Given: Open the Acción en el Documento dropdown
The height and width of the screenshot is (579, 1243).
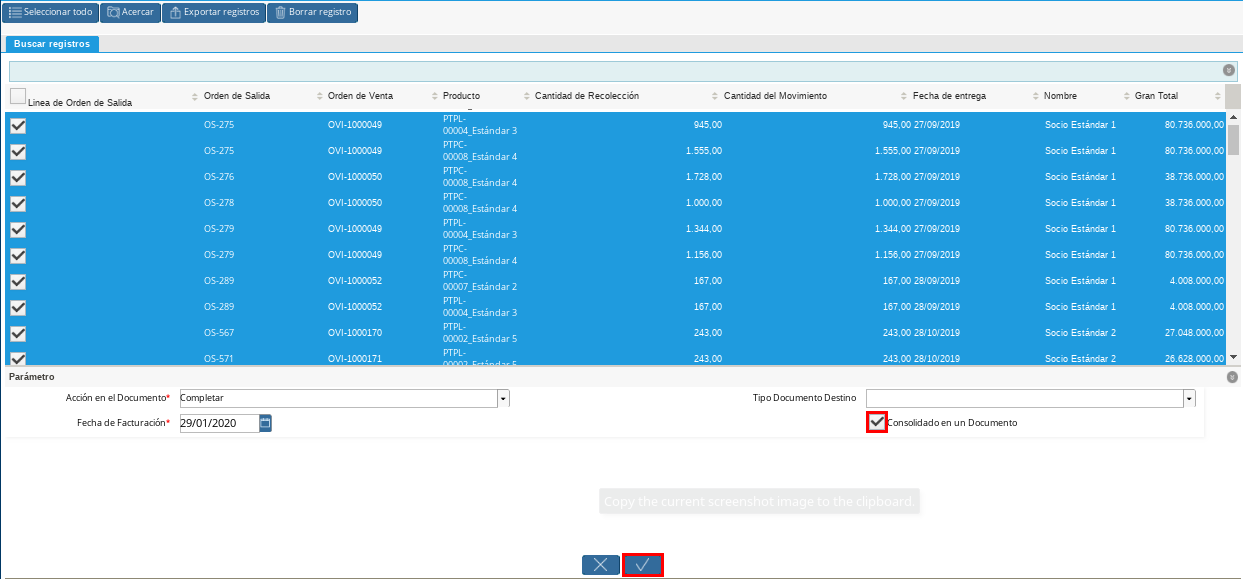Looking at the screenshot, I should tap(503, 398).
